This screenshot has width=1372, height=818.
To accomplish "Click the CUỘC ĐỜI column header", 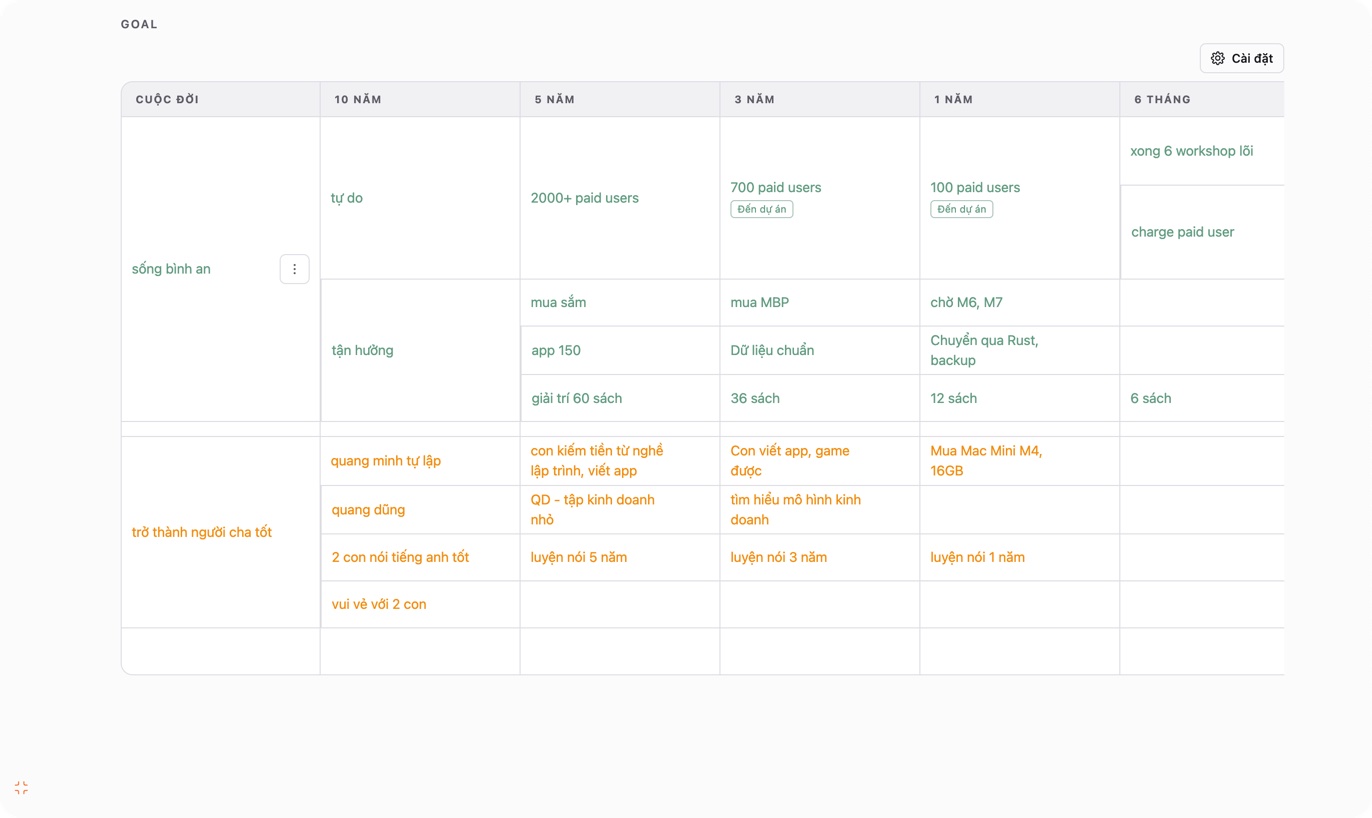I will (x=221, y=99).
